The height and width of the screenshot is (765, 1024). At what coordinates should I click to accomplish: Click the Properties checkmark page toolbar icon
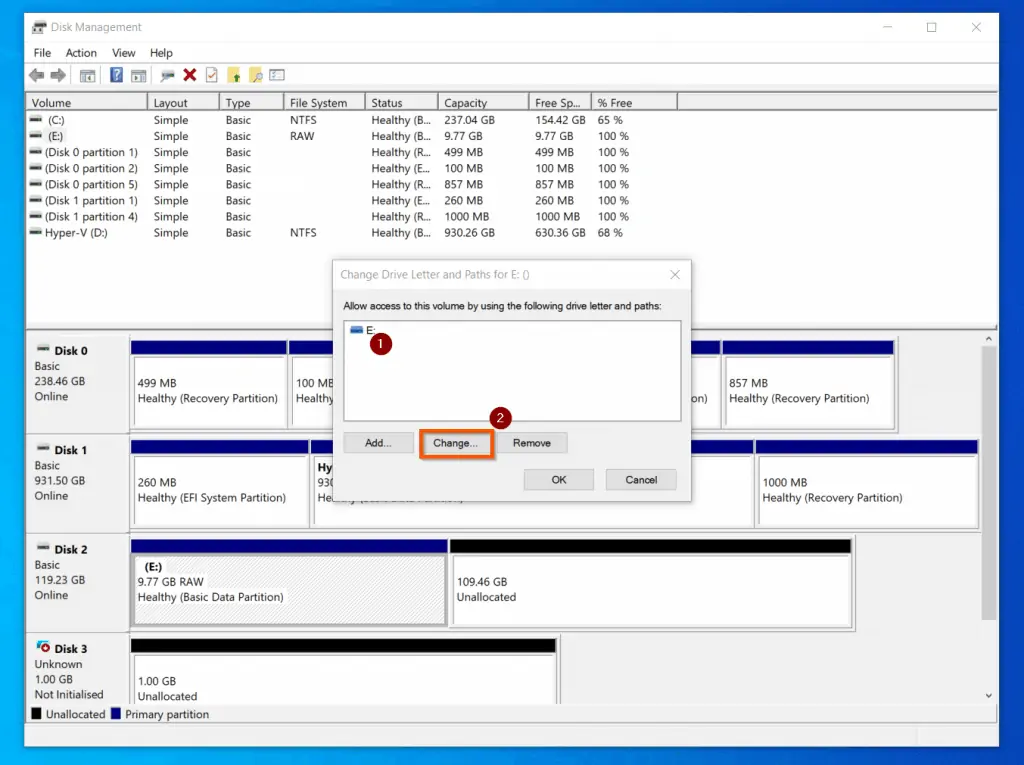[x=212, y=75]
